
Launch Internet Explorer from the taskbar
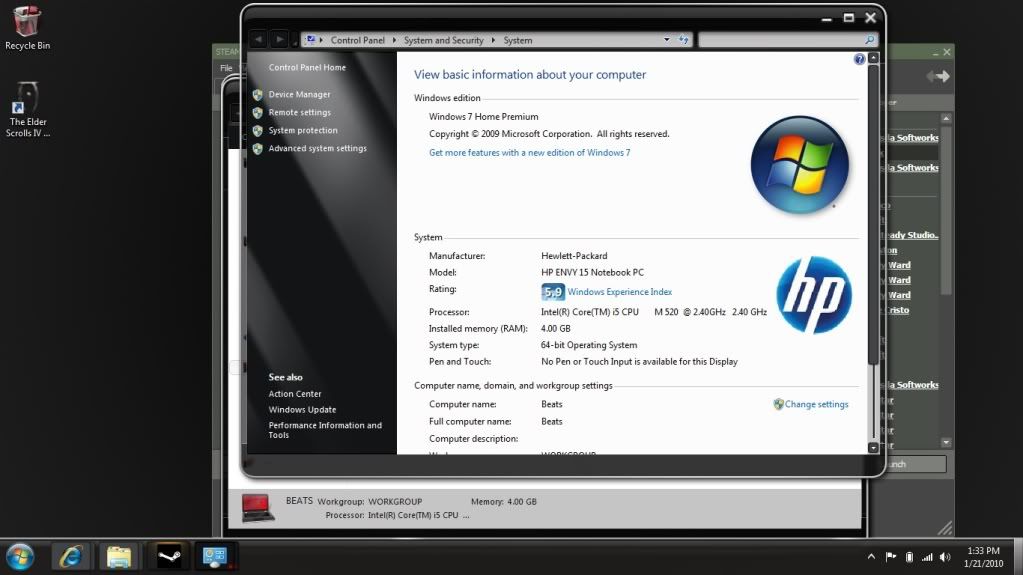coord(70,557)
